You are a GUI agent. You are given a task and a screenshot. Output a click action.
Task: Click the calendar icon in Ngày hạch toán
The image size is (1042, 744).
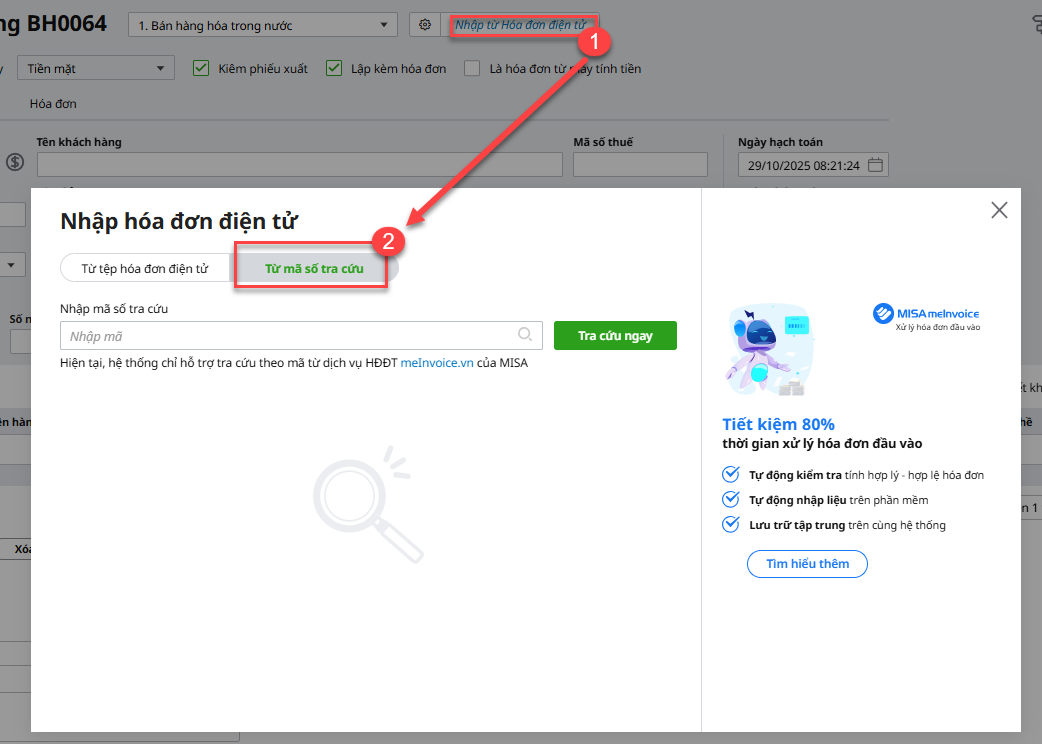point(875,165)
